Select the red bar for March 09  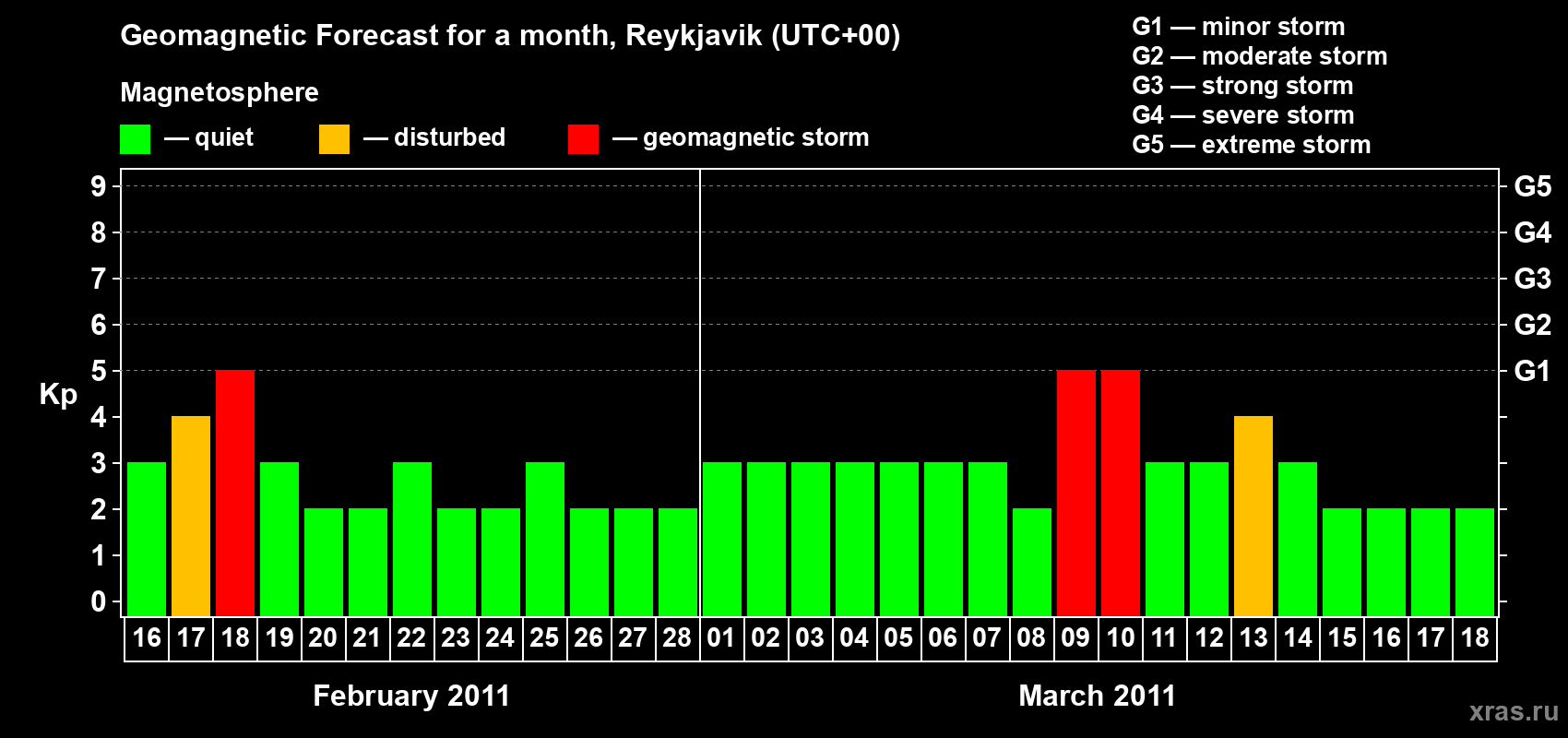[1076, 493]
